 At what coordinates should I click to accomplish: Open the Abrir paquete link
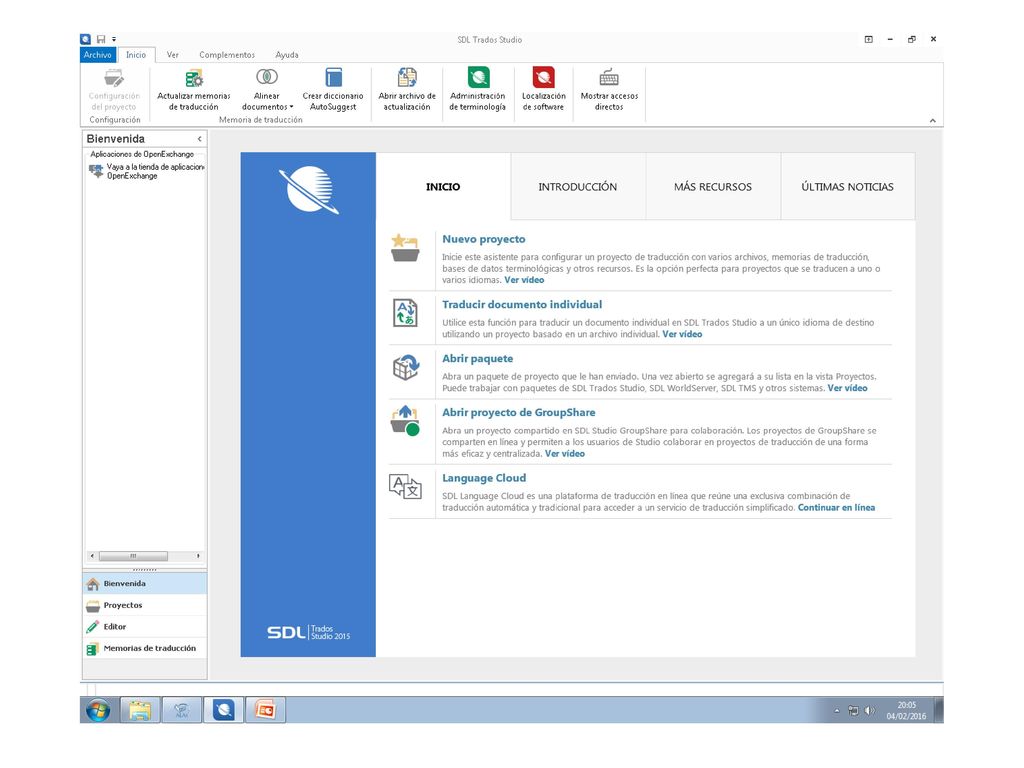477,359
